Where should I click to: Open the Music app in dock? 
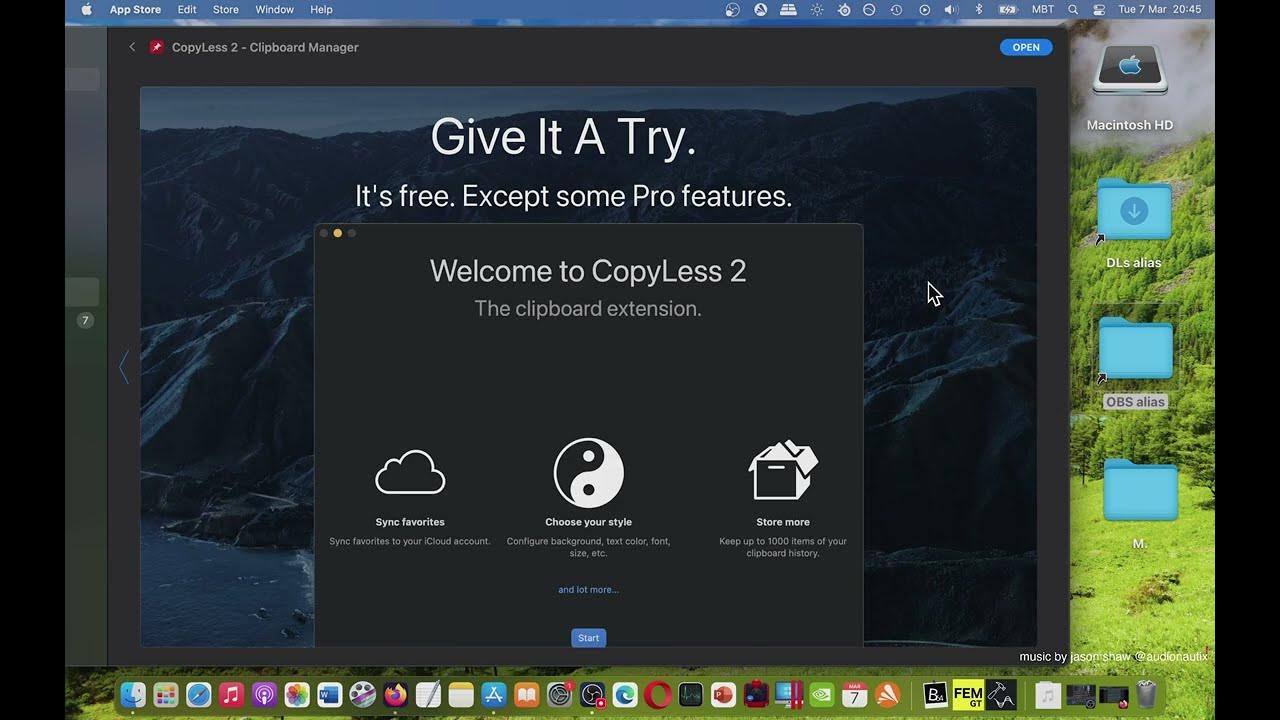pos(231,694)
